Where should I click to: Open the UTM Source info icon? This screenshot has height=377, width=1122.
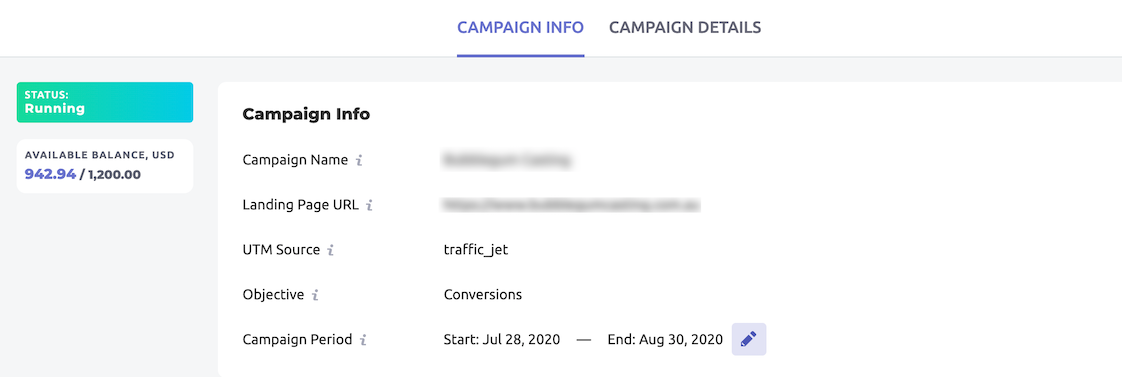pos(331,250)
